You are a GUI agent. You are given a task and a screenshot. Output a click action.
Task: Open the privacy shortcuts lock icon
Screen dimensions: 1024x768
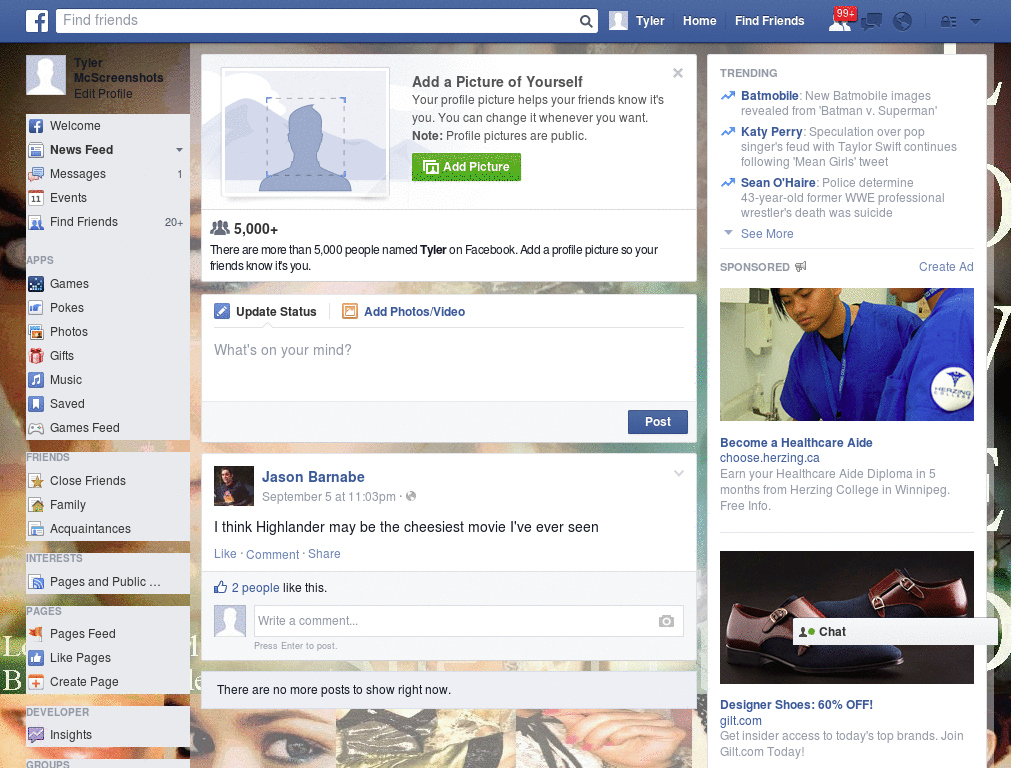[948, 22]
